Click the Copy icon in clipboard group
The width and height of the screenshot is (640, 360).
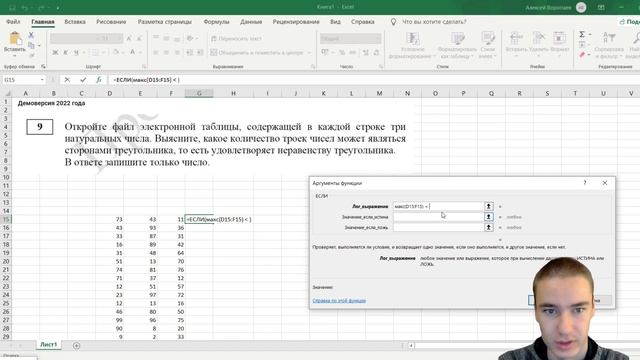coord(31,45)
